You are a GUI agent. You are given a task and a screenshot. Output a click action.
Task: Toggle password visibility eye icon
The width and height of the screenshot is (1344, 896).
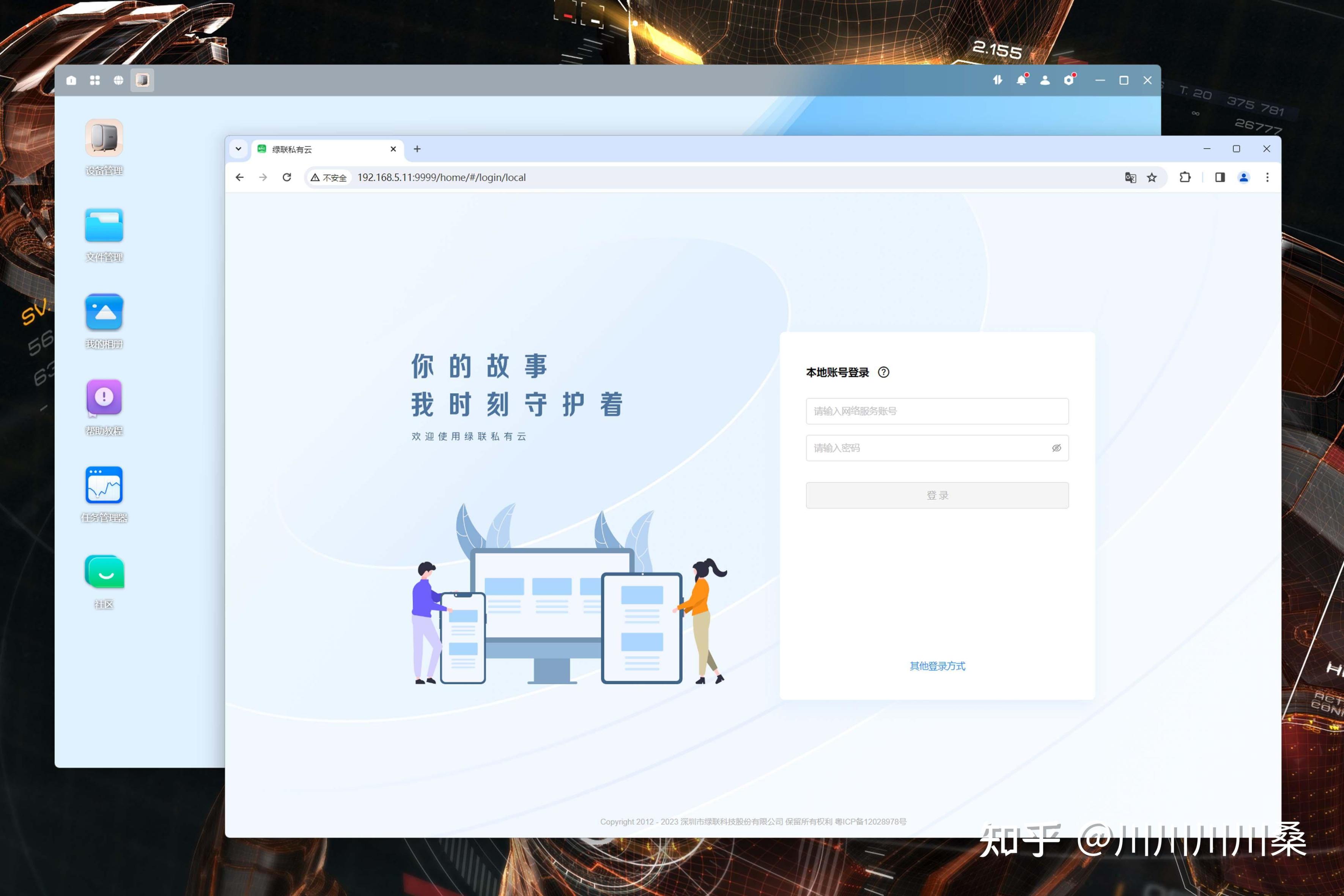[x=1056, y=448]
